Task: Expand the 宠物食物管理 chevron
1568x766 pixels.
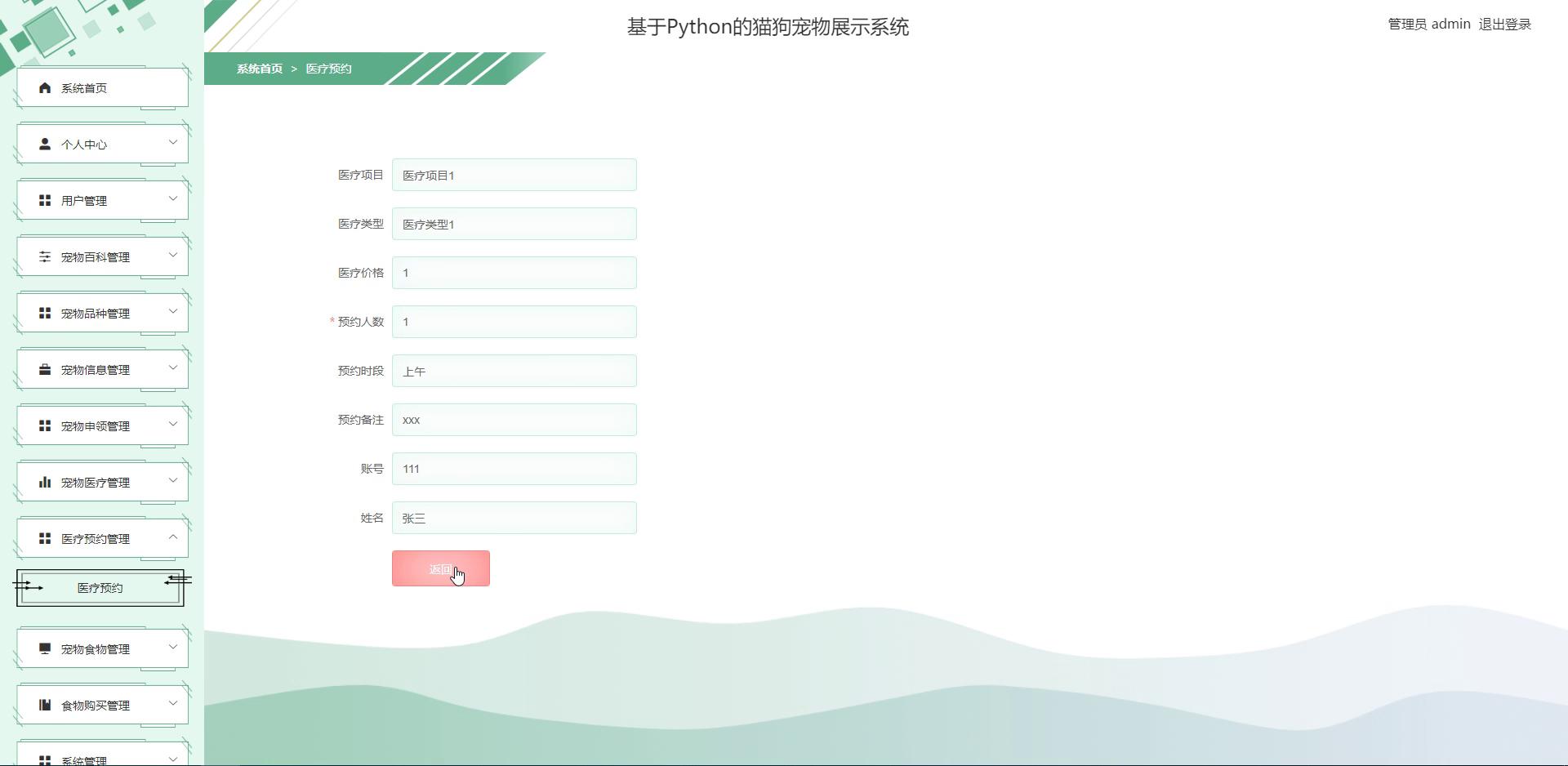Action: pos(173,647)
